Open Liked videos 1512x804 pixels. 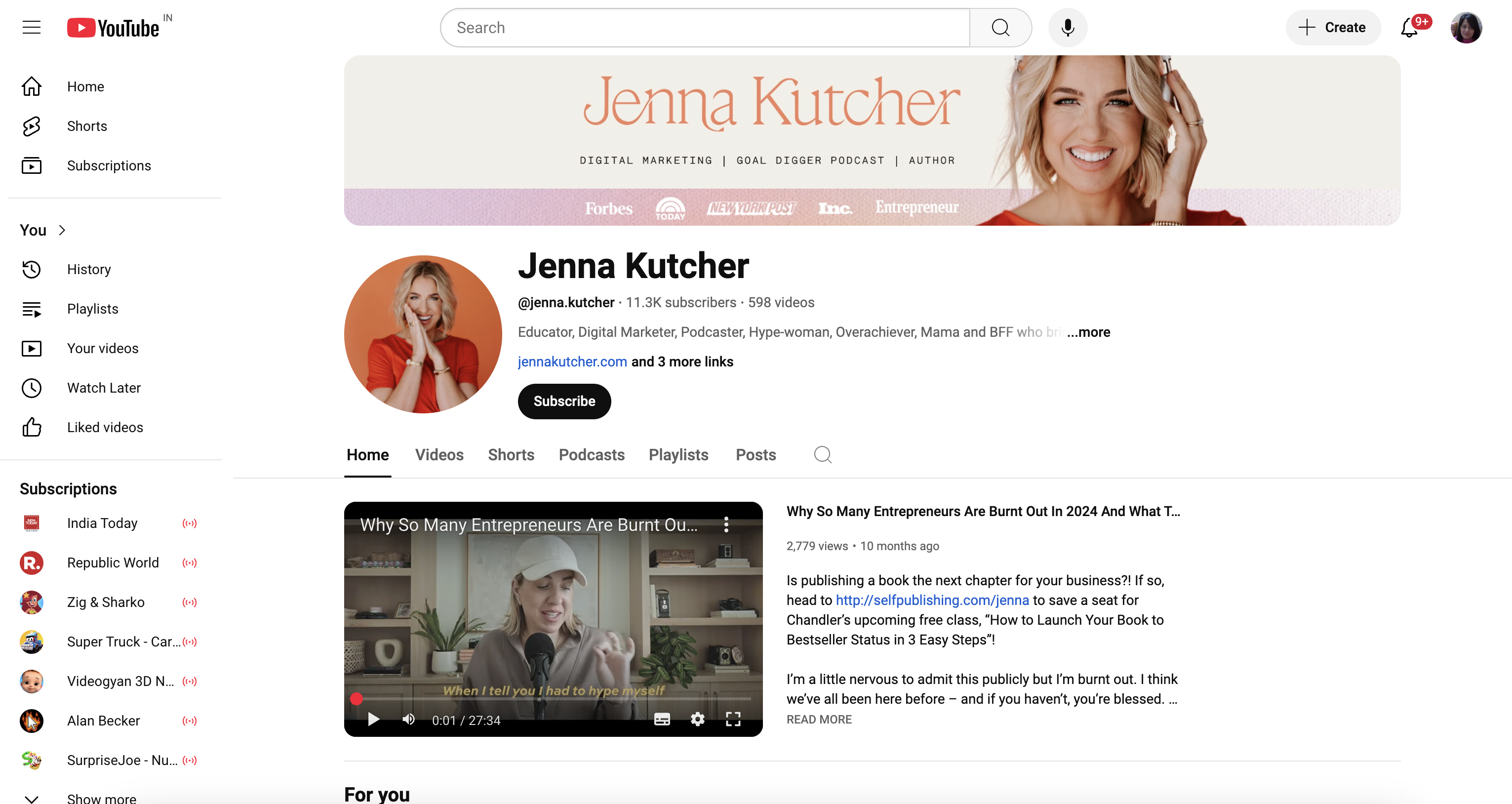click(x=105, y=427)
